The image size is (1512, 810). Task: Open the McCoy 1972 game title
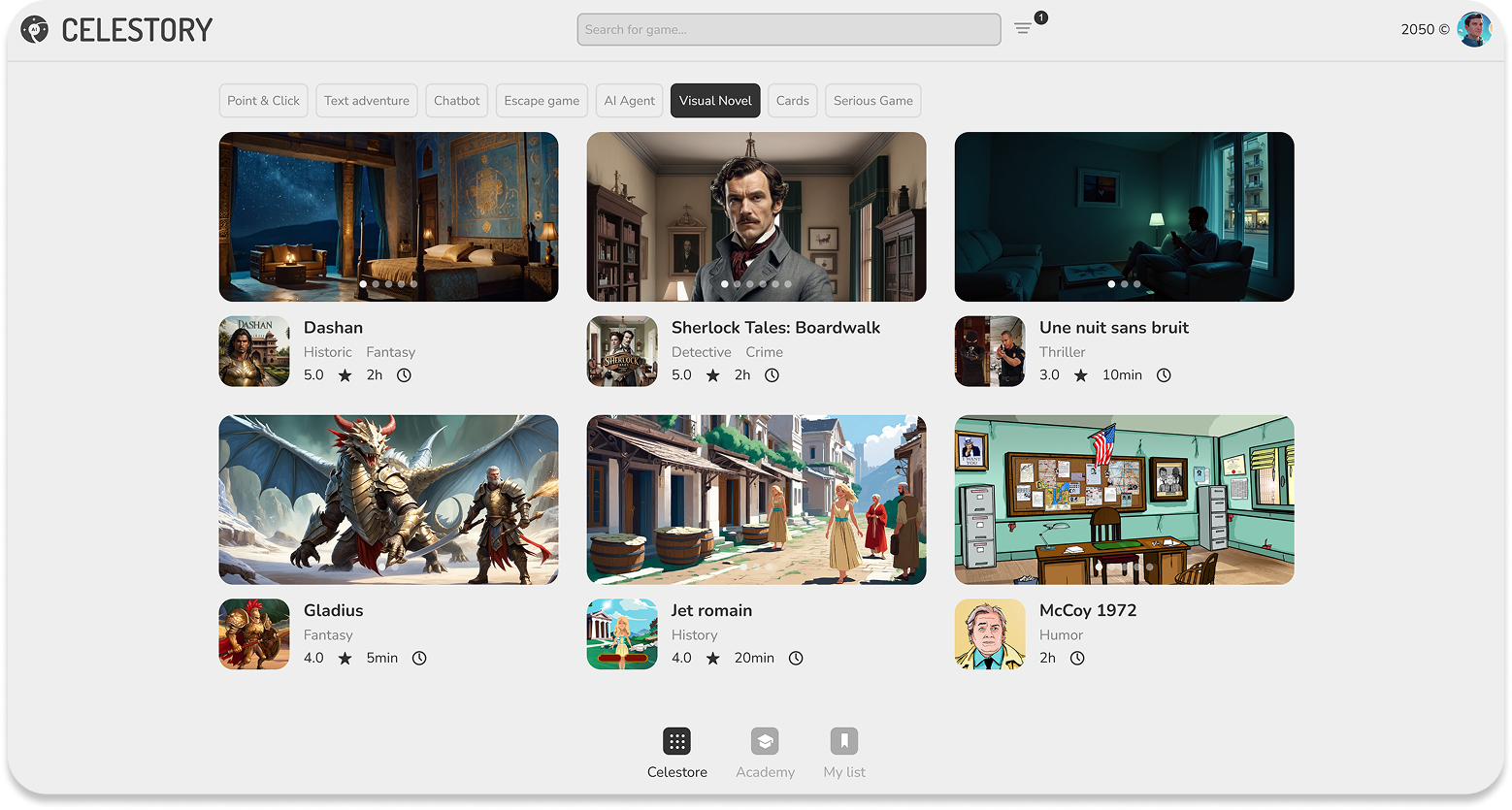coord(1088,610)
